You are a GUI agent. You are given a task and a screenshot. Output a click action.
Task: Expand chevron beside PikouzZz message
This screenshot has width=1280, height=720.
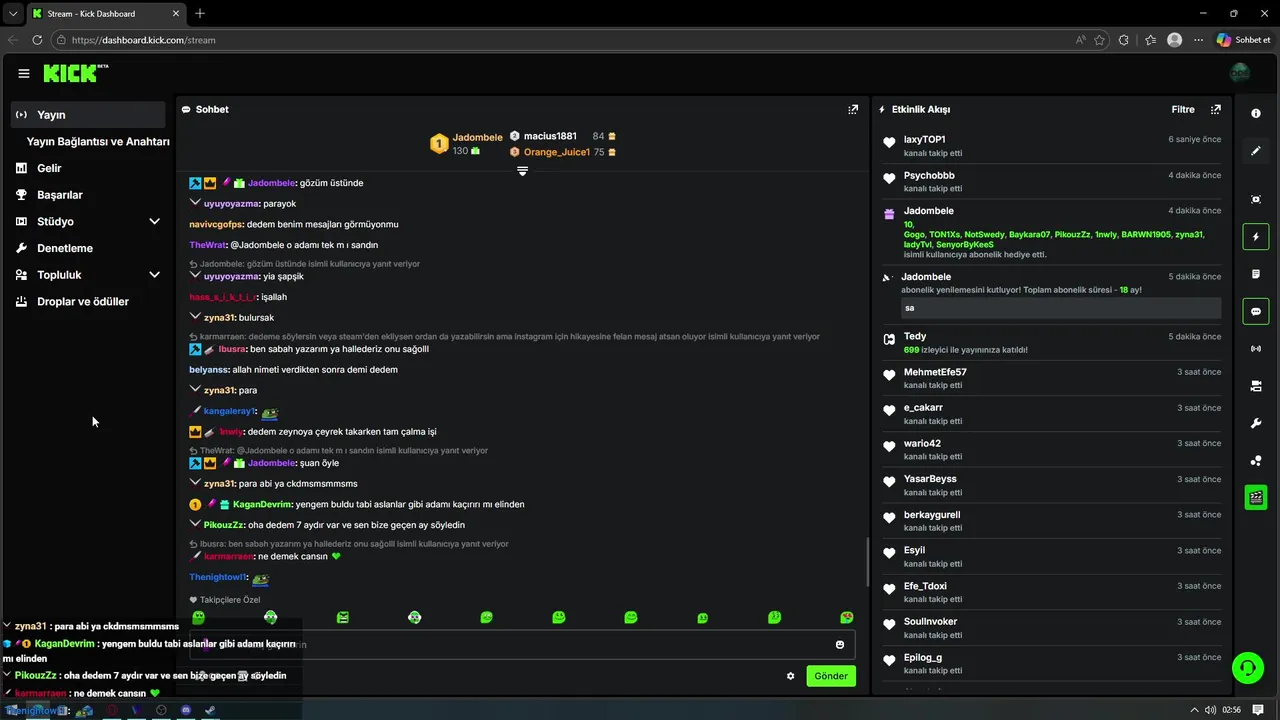tap(195, 524)
